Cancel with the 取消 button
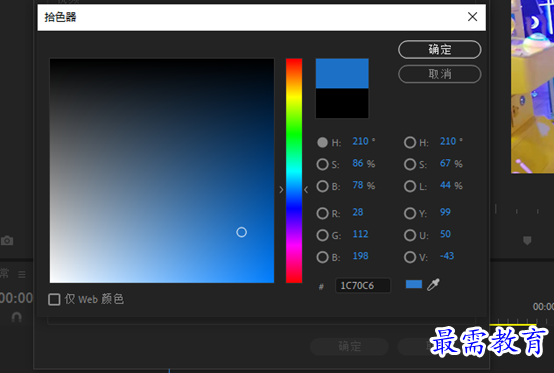Image resolution: width=554 pixels, height=373 pixels. tap(440, 74)
